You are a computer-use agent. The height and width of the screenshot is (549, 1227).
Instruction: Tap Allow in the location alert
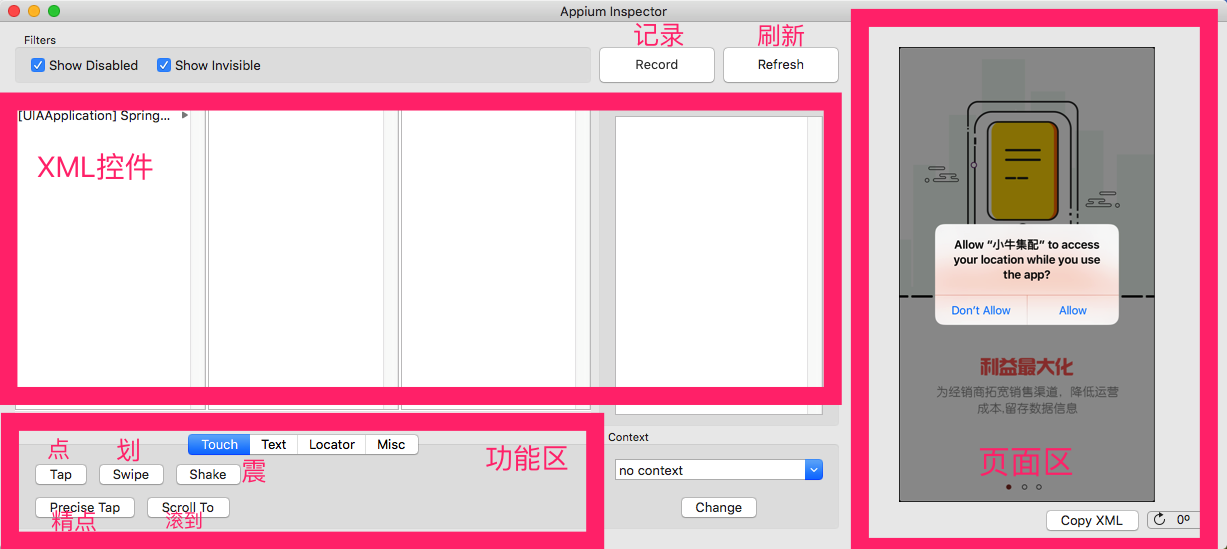1073,311
